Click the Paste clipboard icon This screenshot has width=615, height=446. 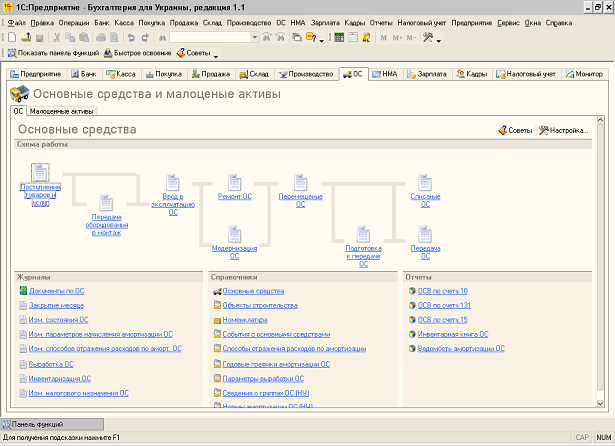pyautogui.click(x=84, y=37)
